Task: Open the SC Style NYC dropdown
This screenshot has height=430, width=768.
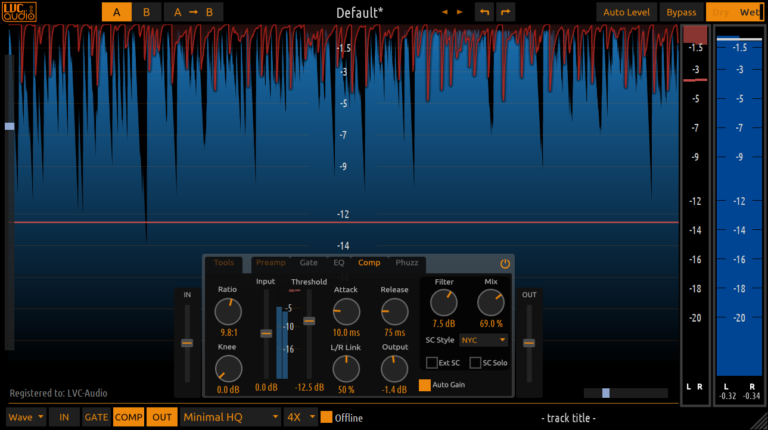Action: (x=484, y=340)
